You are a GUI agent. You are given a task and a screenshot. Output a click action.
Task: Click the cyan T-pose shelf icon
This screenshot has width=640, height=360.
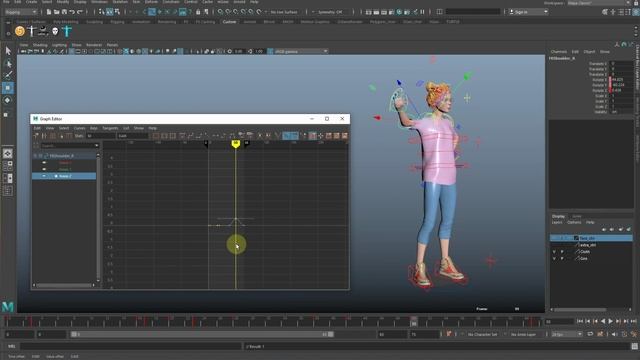click(67, 31)
